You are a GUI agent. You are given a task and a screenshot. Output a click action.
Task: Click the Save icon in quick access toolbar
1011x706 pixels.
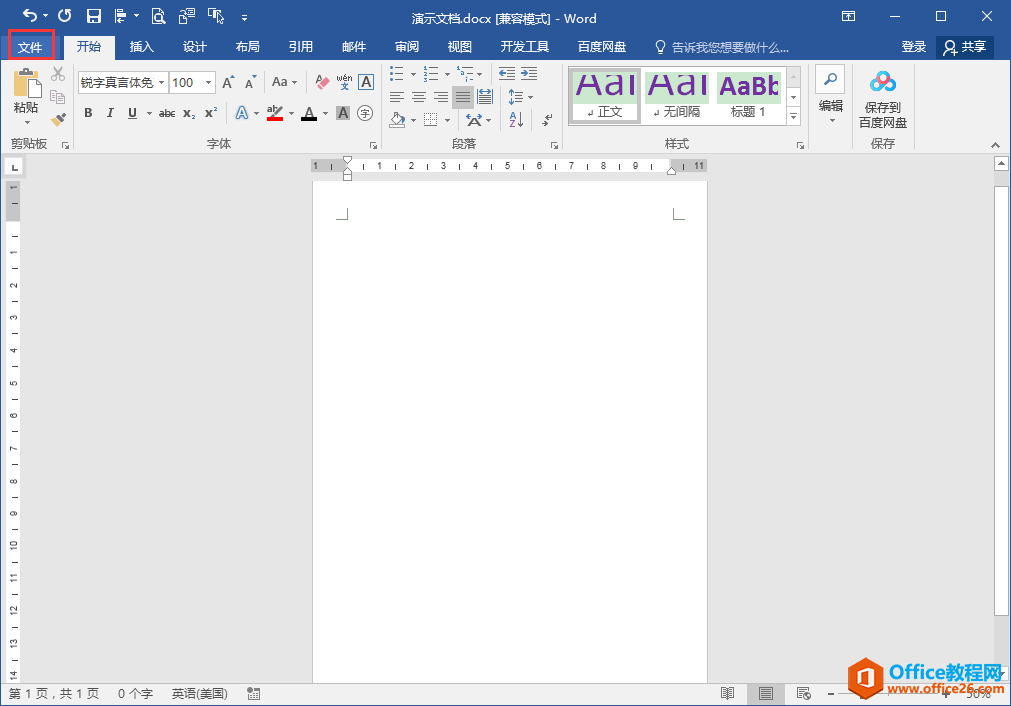tap(94, 16)
